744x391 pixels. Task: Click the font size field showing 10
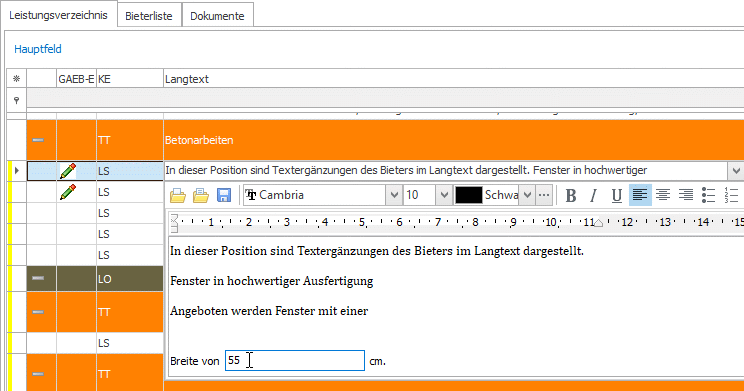click(420, 195)
